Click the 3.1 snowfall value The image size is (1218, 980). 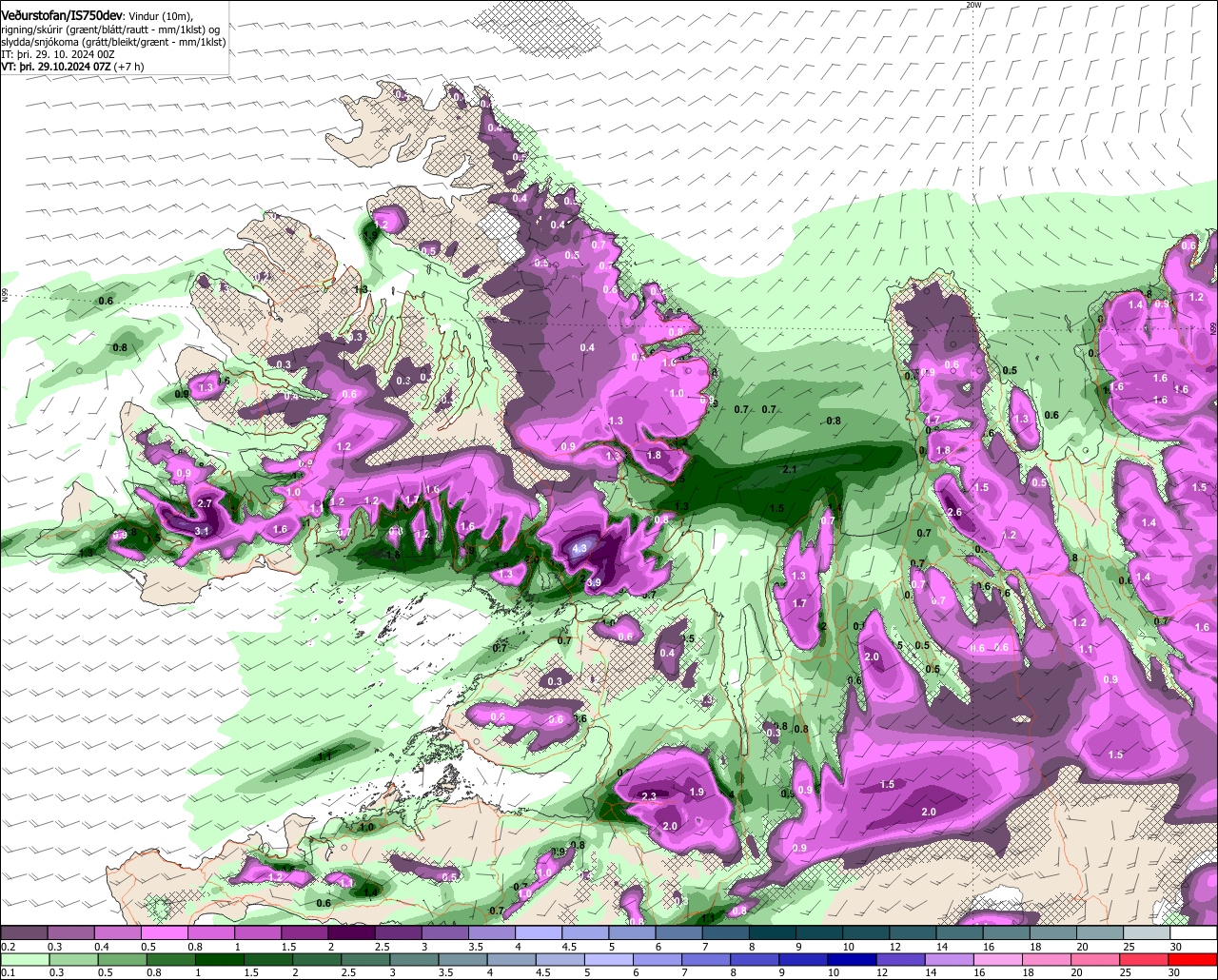pos(202,531)
